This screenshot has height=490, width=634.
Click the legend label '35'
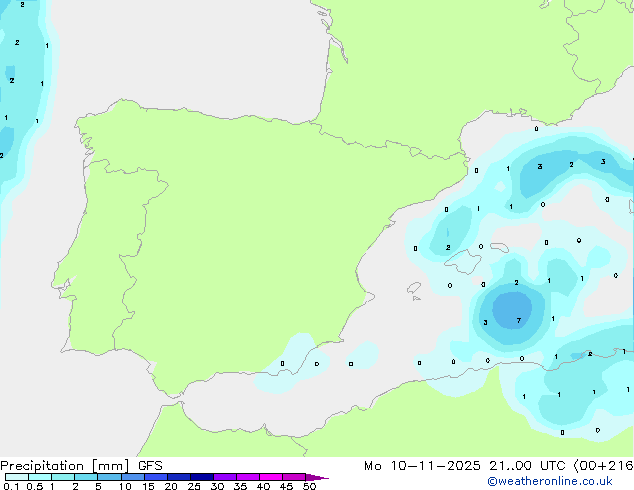coord(240,486)
